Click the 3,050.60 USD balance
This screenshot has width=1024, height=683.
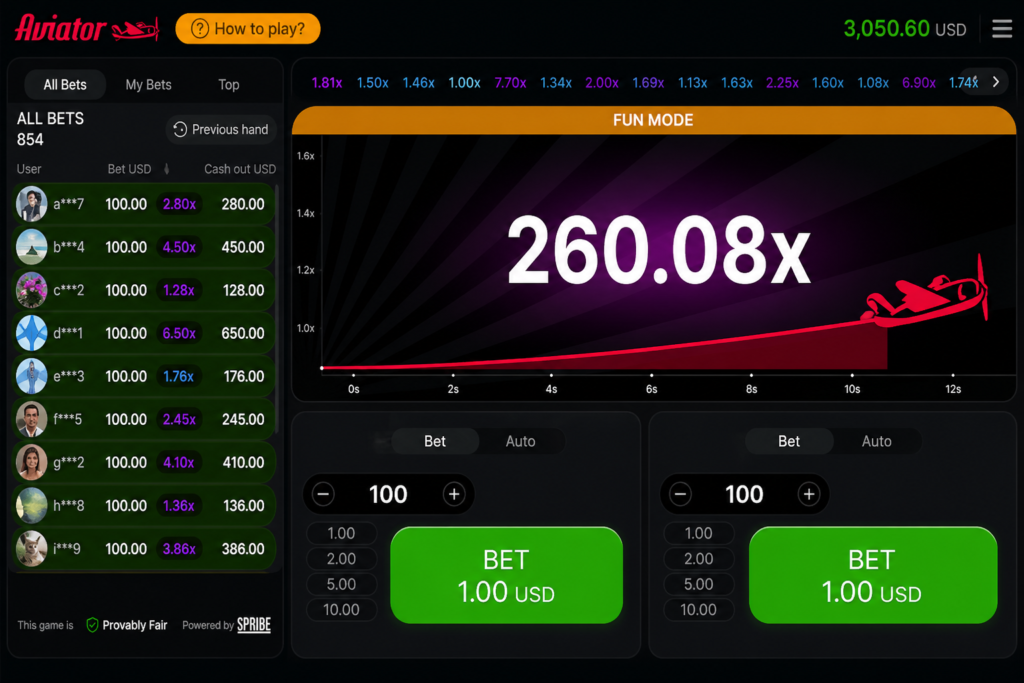coord(904,29)
